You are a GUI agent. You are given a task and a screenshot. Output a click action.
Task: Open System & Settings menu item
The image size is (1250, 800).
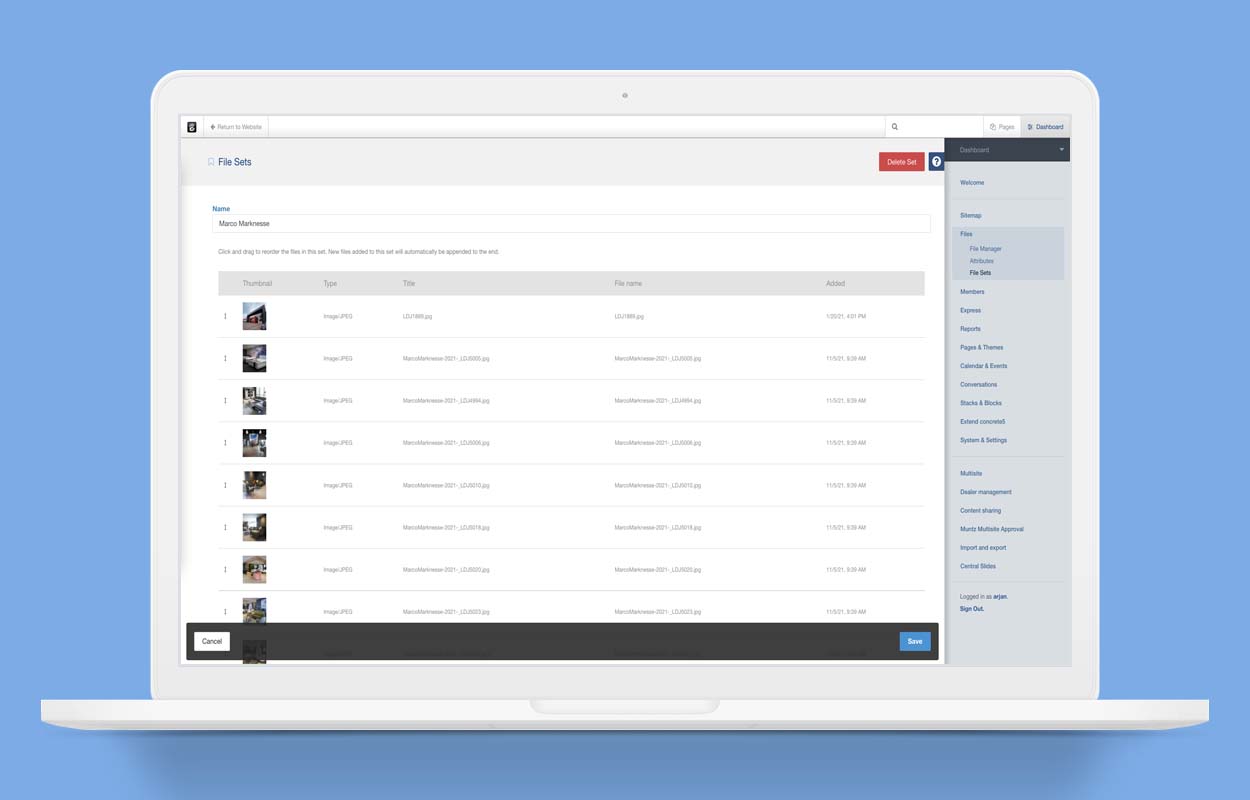click(983, 440)
